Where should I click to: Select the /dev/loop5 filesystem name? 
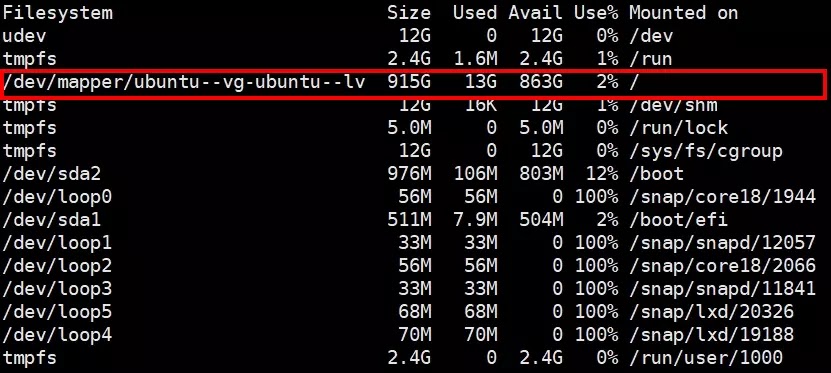(x=58, y=312)
